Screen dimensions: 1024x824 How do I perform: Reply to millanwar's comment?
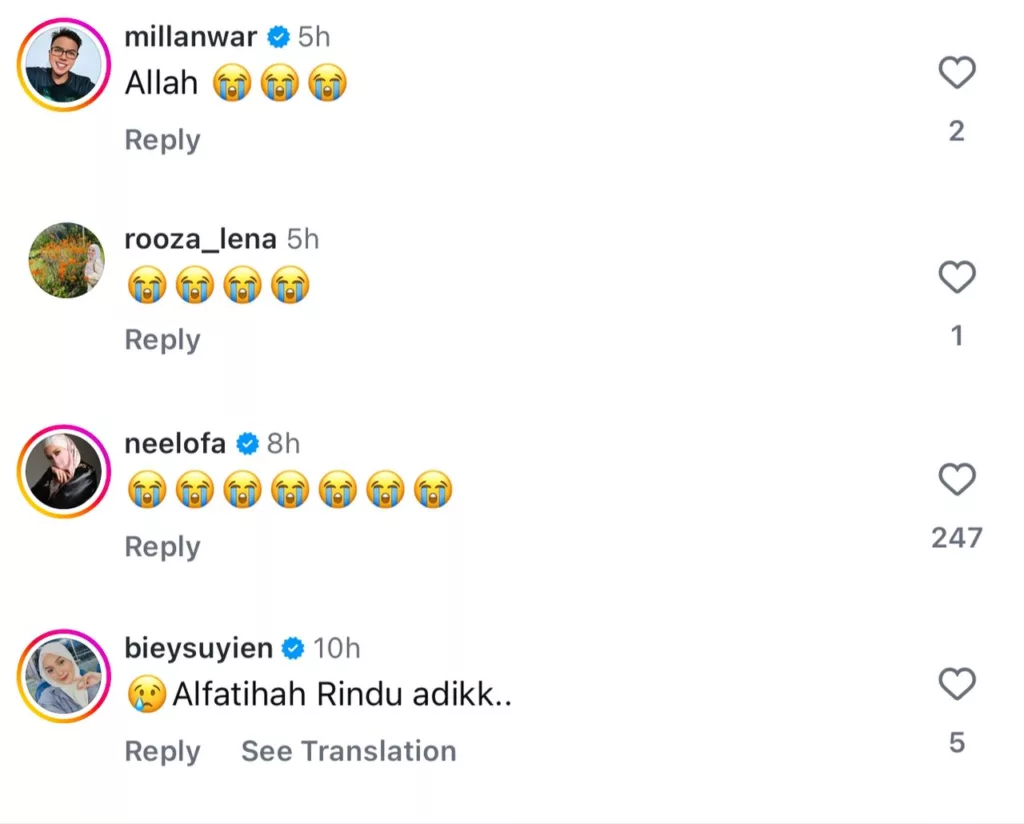[x=162, y=140]
